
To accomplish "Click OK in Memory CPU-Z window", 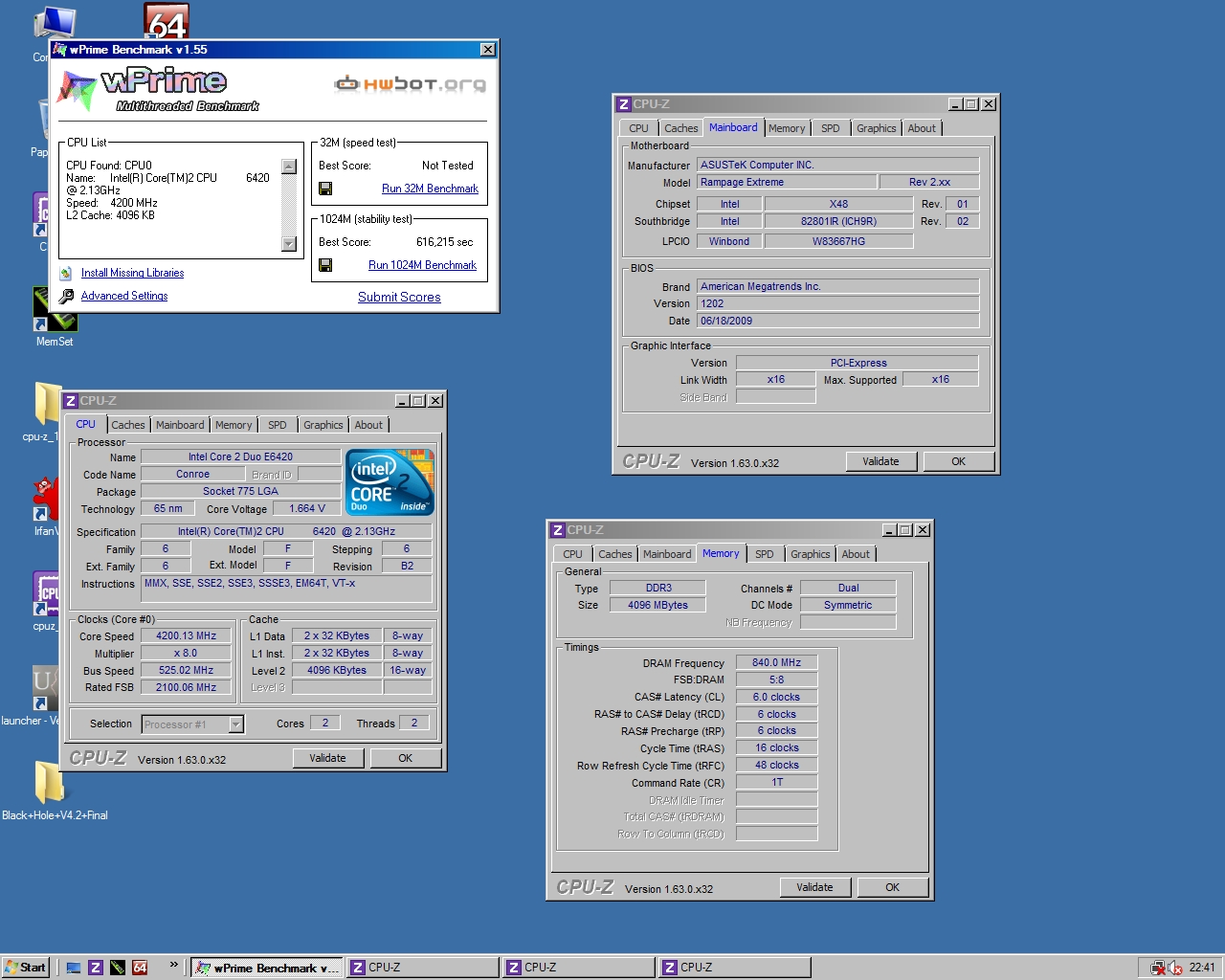I will click(892, 887).
